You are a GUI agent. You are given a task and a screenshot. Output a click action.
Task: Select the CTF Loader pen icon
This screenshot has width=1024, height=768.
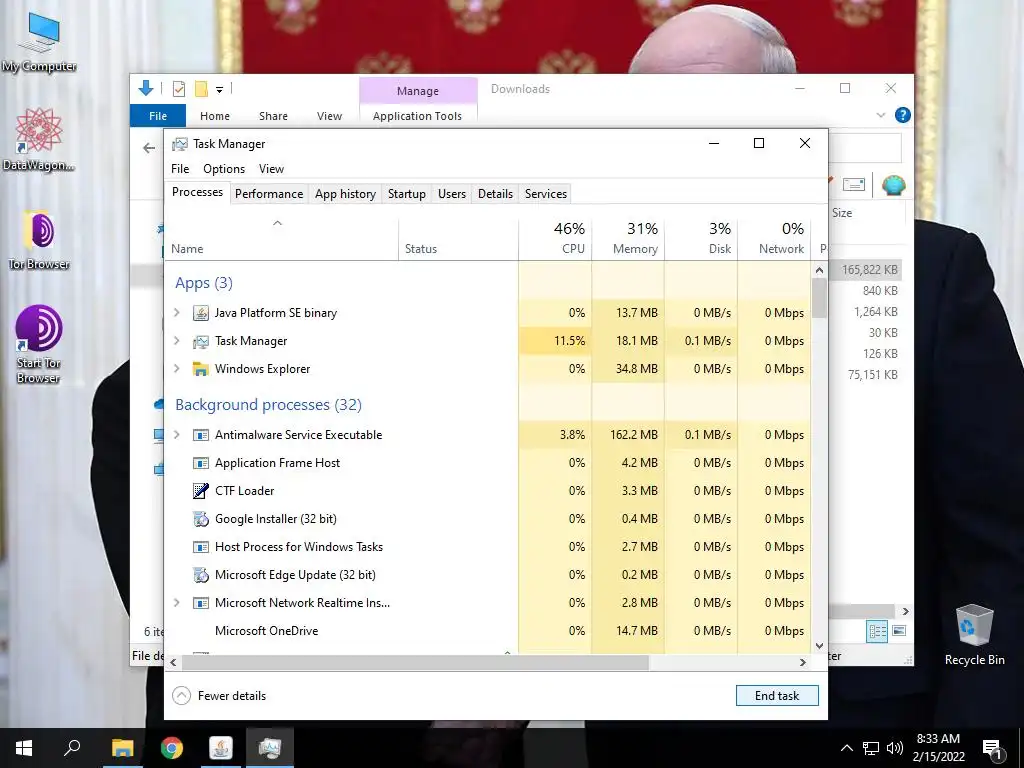click(x=200, y=491)
